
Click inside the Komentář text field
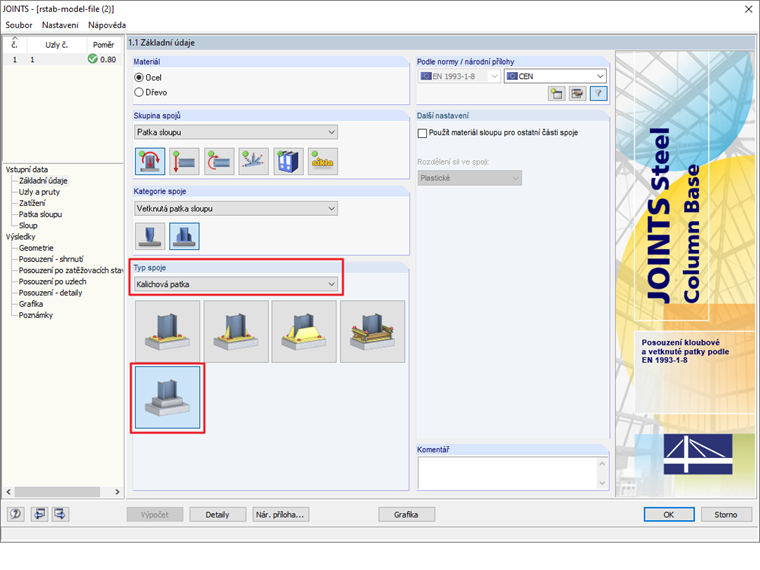pos(507,473)
